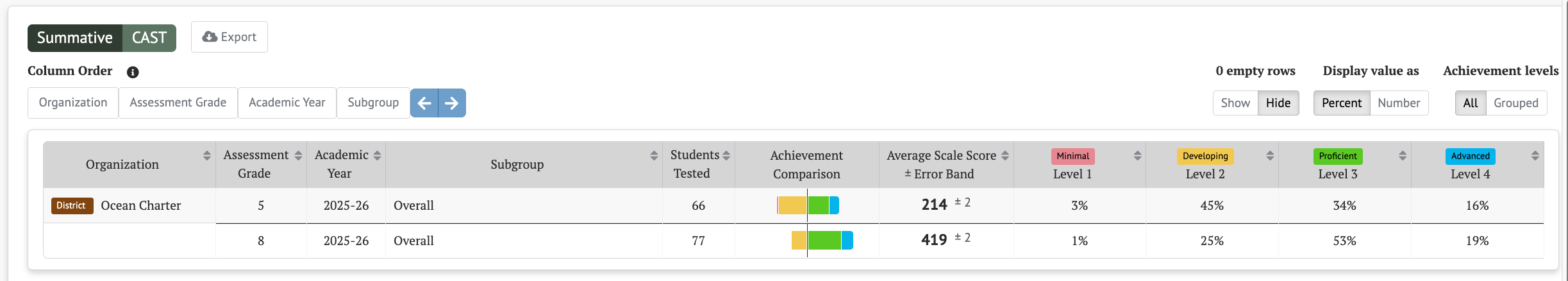
Task: Sort by Average Scale Score arrows
Action: pos(1005,155)
